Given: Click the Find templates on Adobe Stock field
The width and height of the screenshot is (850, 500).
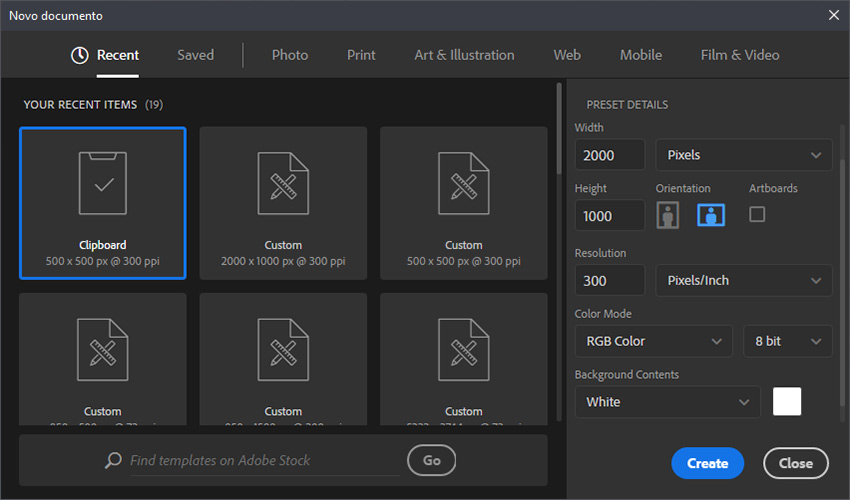Looking at the screenshot, I should tap(265, 460).
